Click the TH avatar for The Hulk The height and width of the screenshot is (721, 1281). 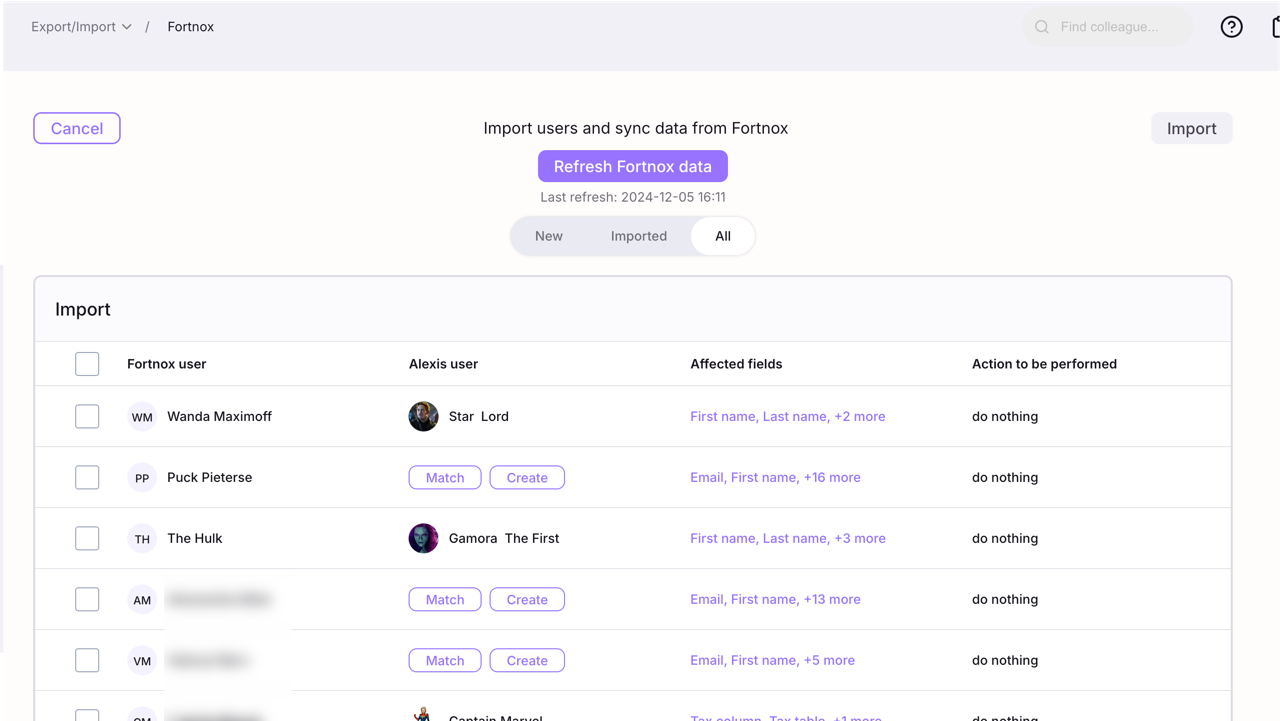point(142,539)
